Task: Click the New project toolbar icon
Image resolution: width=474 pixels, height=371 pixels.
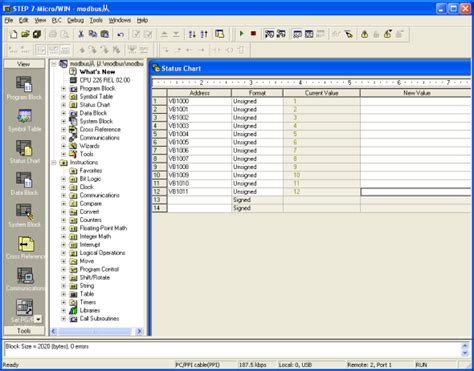Action: tap(13, 34)
